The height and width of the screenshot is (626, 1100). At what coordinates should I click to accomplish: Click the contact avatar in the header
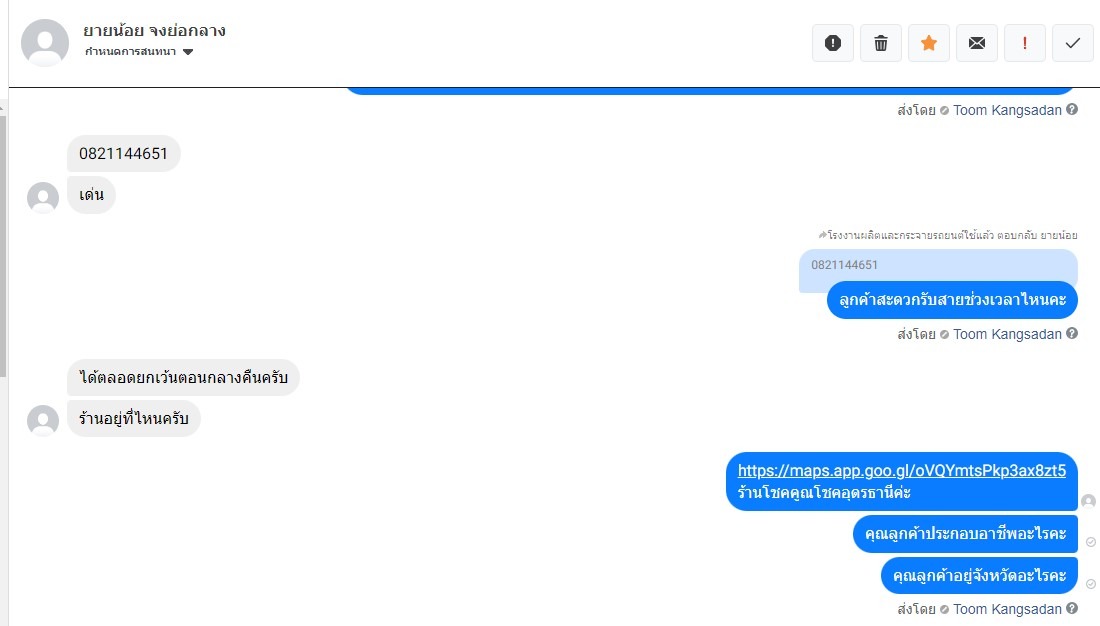45,43
